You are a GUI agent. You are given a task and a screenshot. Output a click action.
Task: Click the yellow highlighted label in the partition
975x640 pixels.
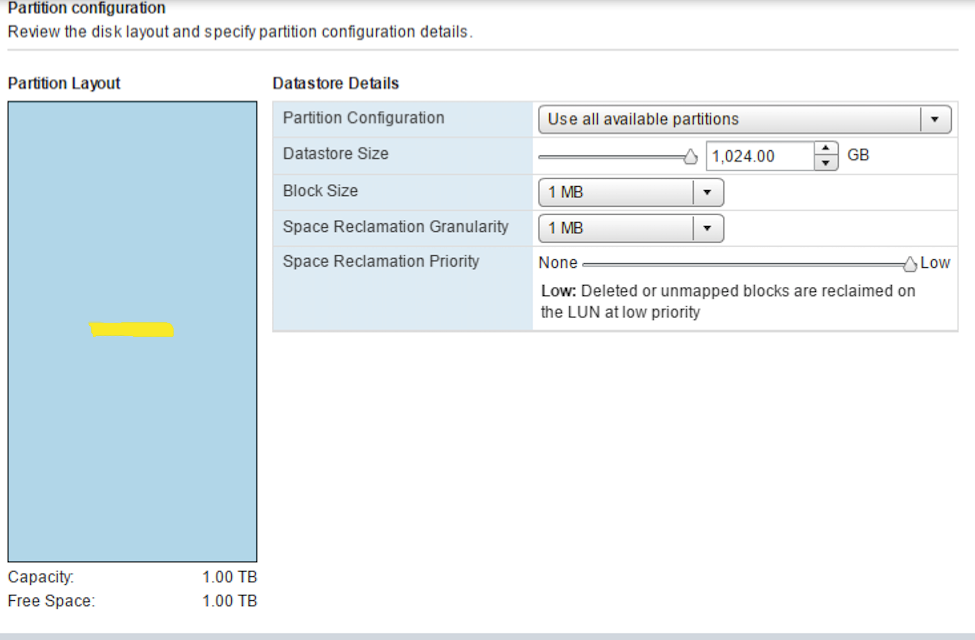pos(132,330)
